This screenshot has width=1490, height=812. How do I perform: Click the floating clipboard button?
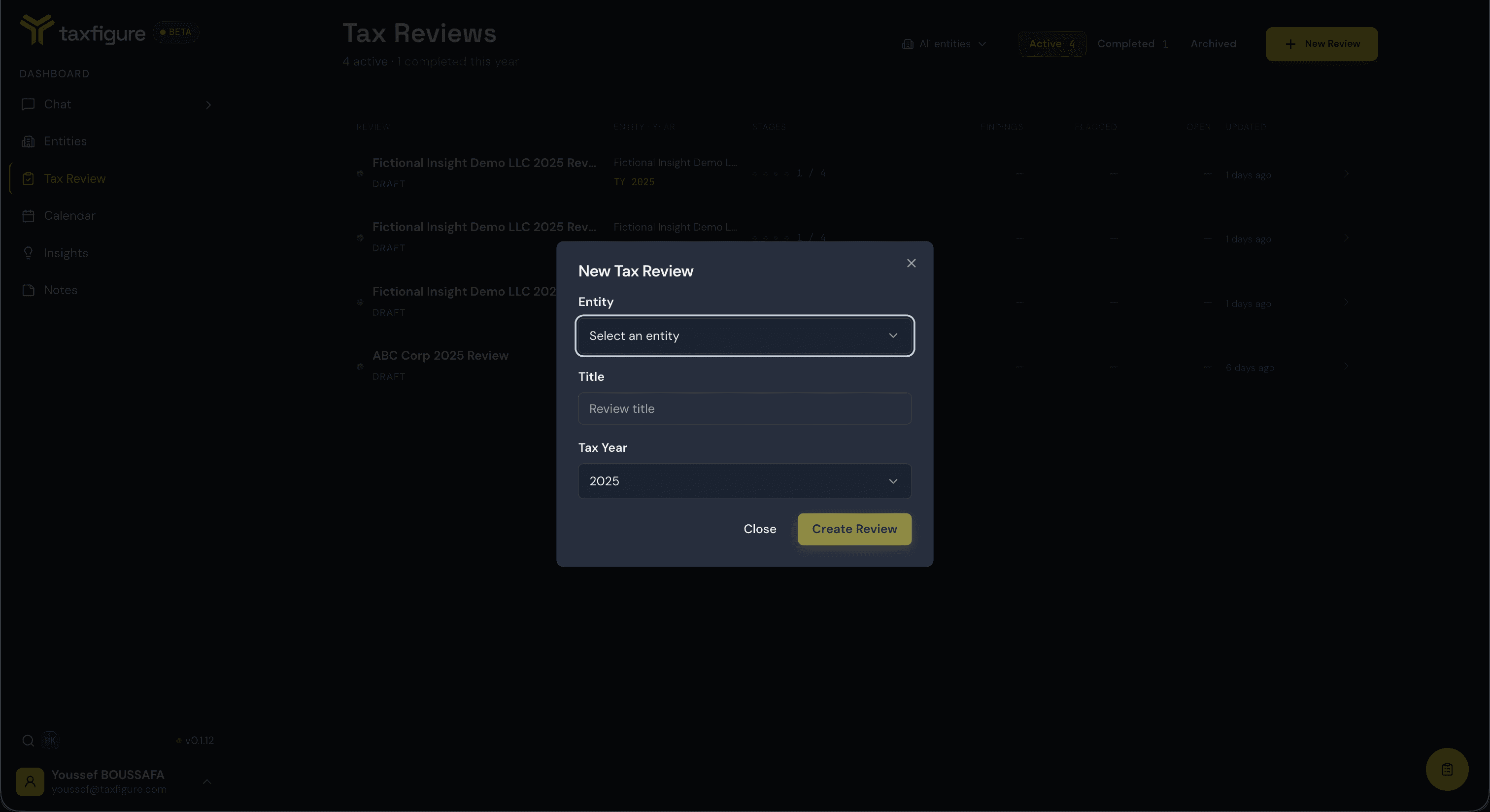[x=1447, y=769]
